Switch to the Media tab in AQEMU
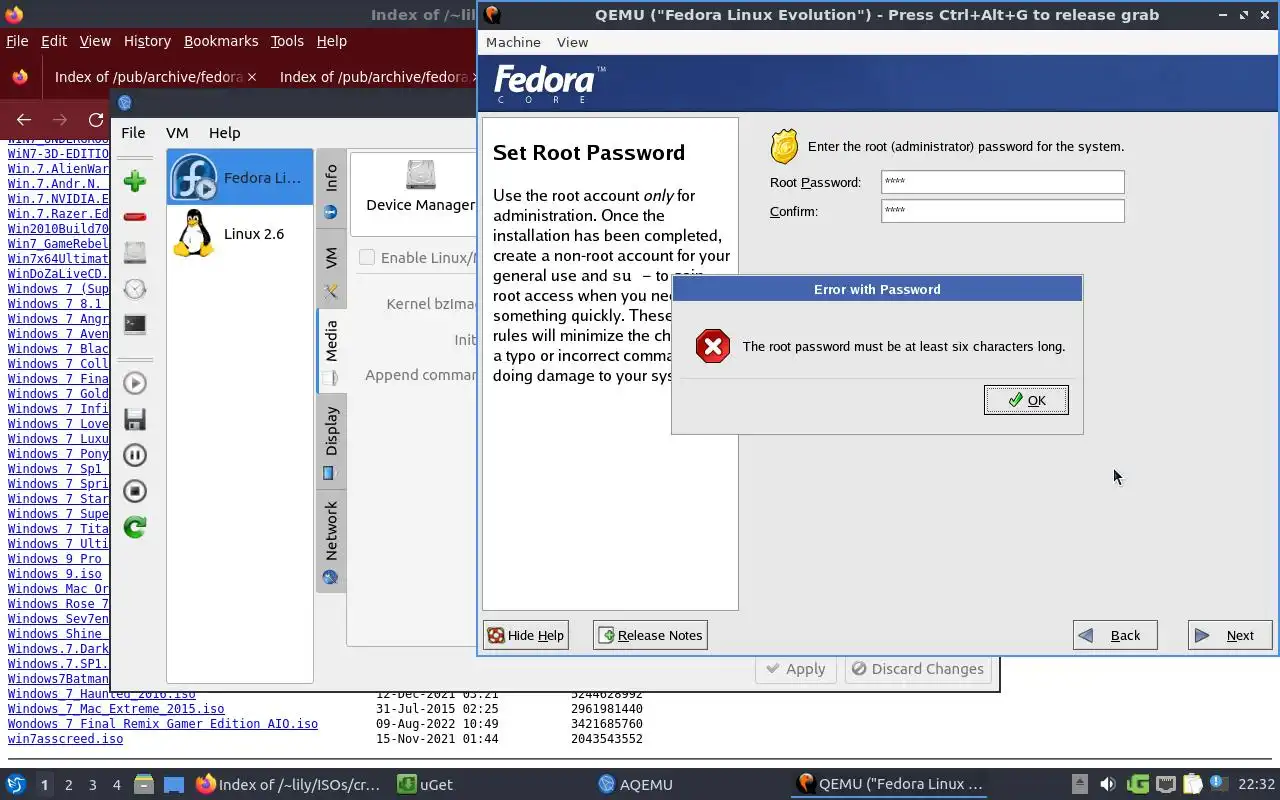Image resolution: width=1280 pixels, height=800 pixels. [331, 352]
